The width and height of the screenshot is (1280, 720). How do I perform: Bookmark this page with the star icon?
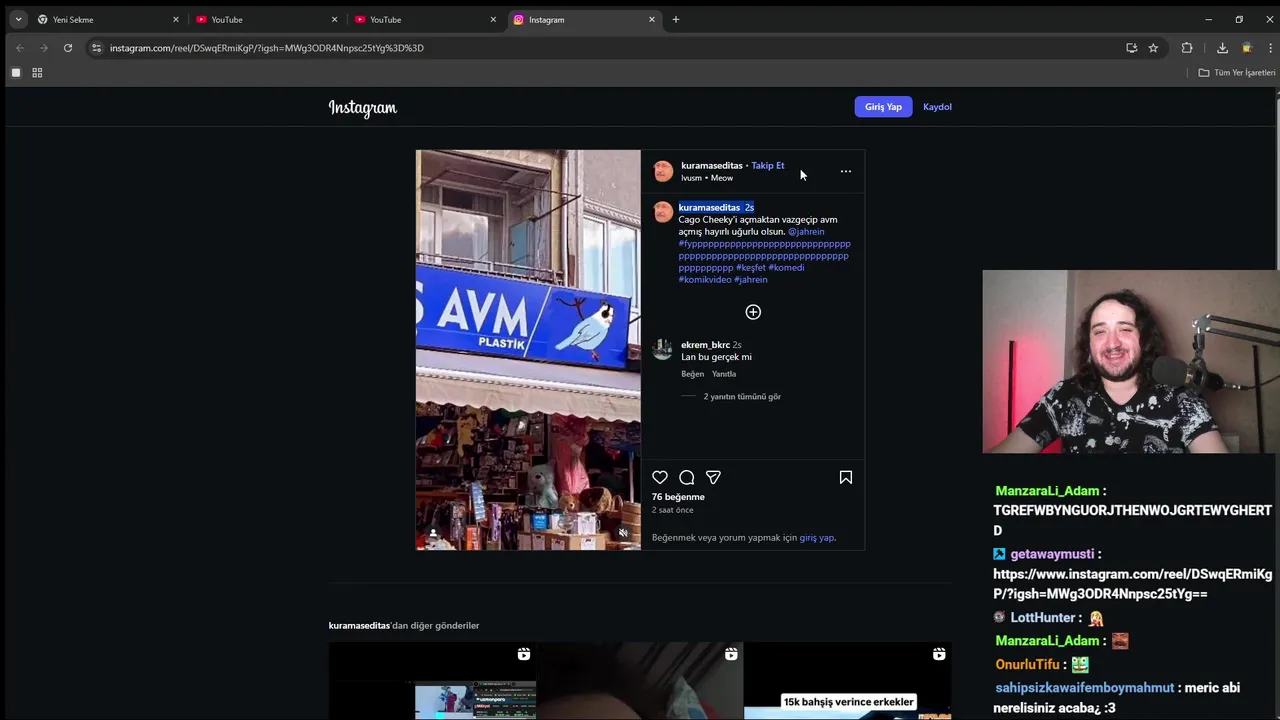click(x=1153, y=48)
